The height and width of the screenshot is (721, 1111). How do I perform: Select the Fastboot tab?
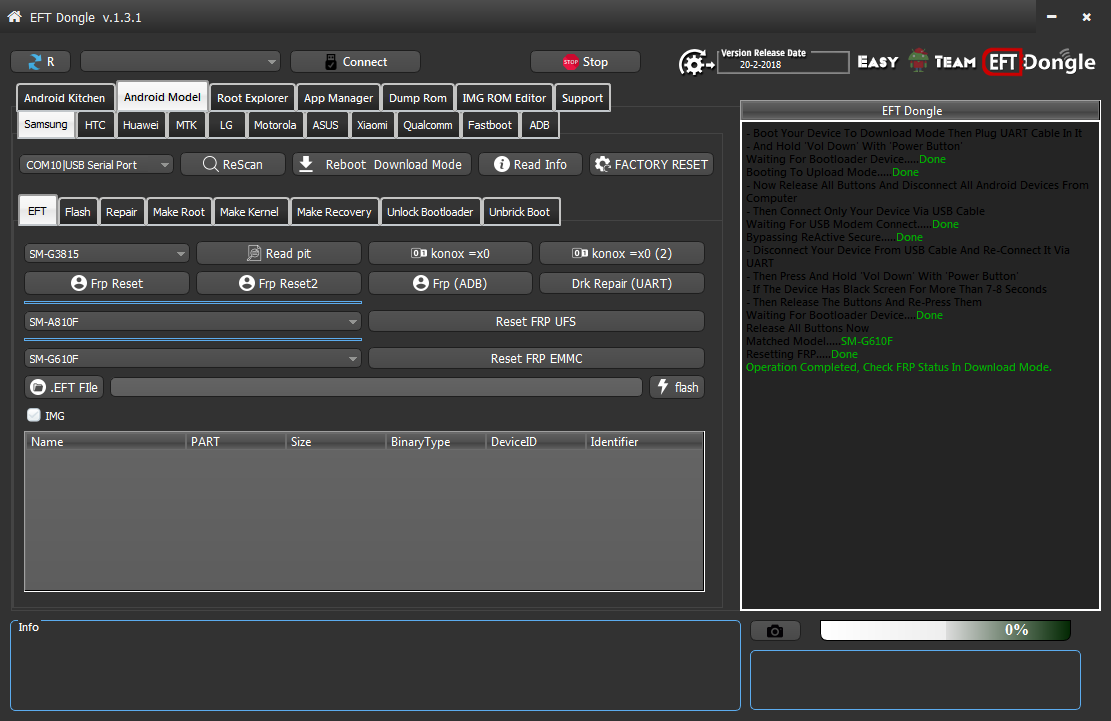[x=490, y=125]
